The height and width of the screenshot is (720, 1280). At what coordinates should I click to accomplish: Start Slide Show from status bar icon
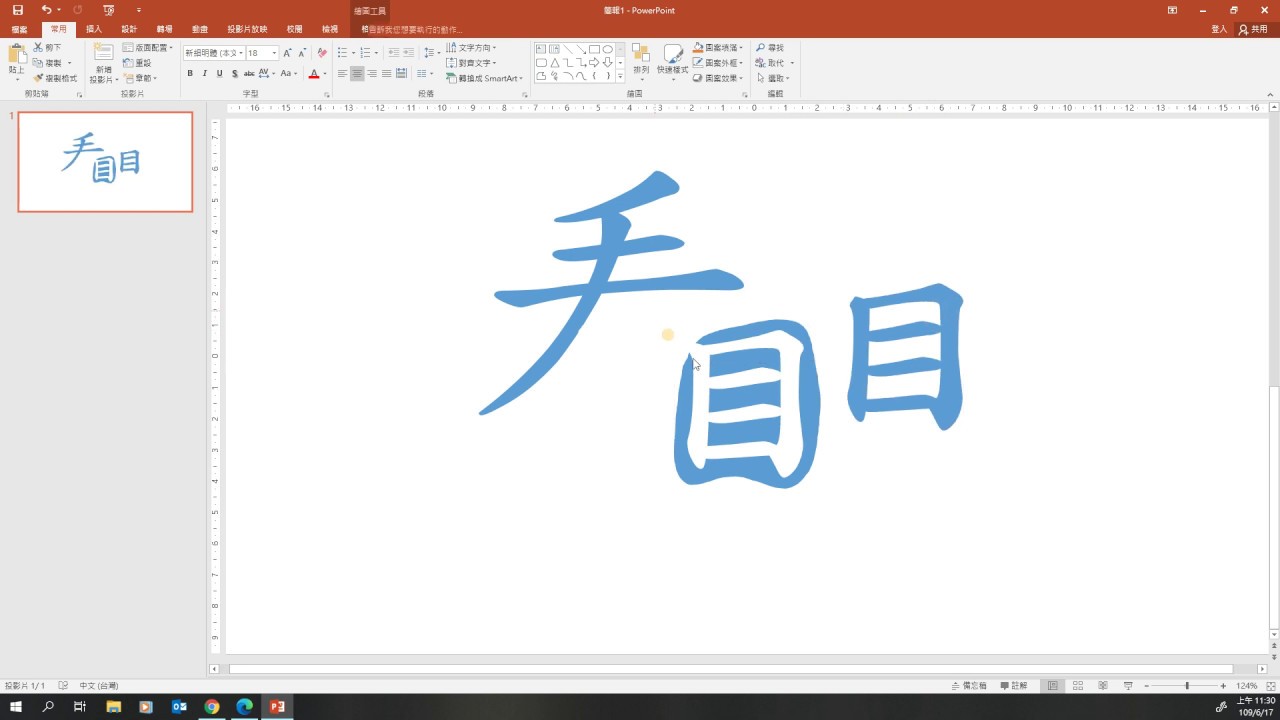1128,686
